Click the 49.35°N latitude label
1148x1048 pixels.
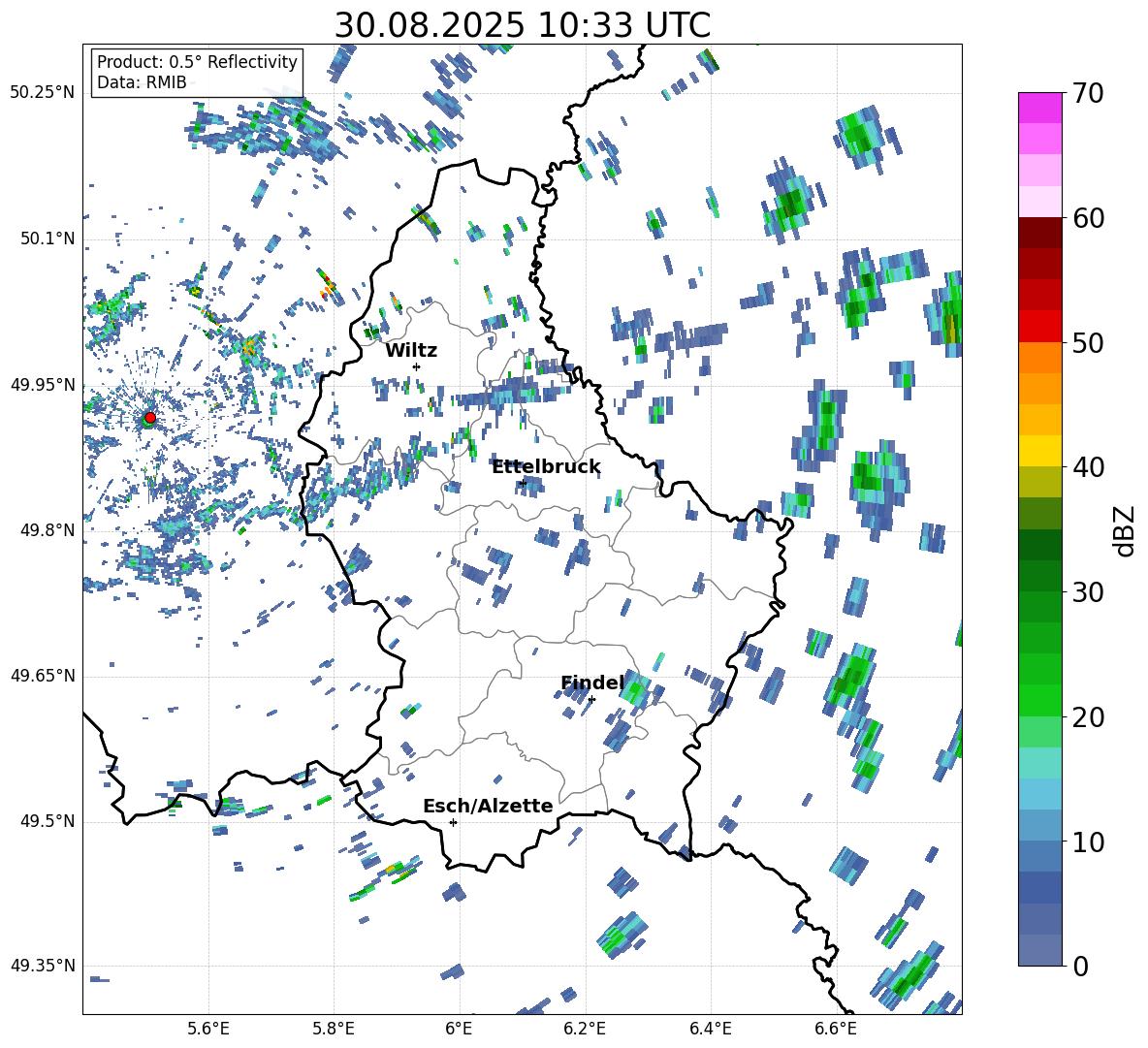pyautogui.click(x=43, y=966)
